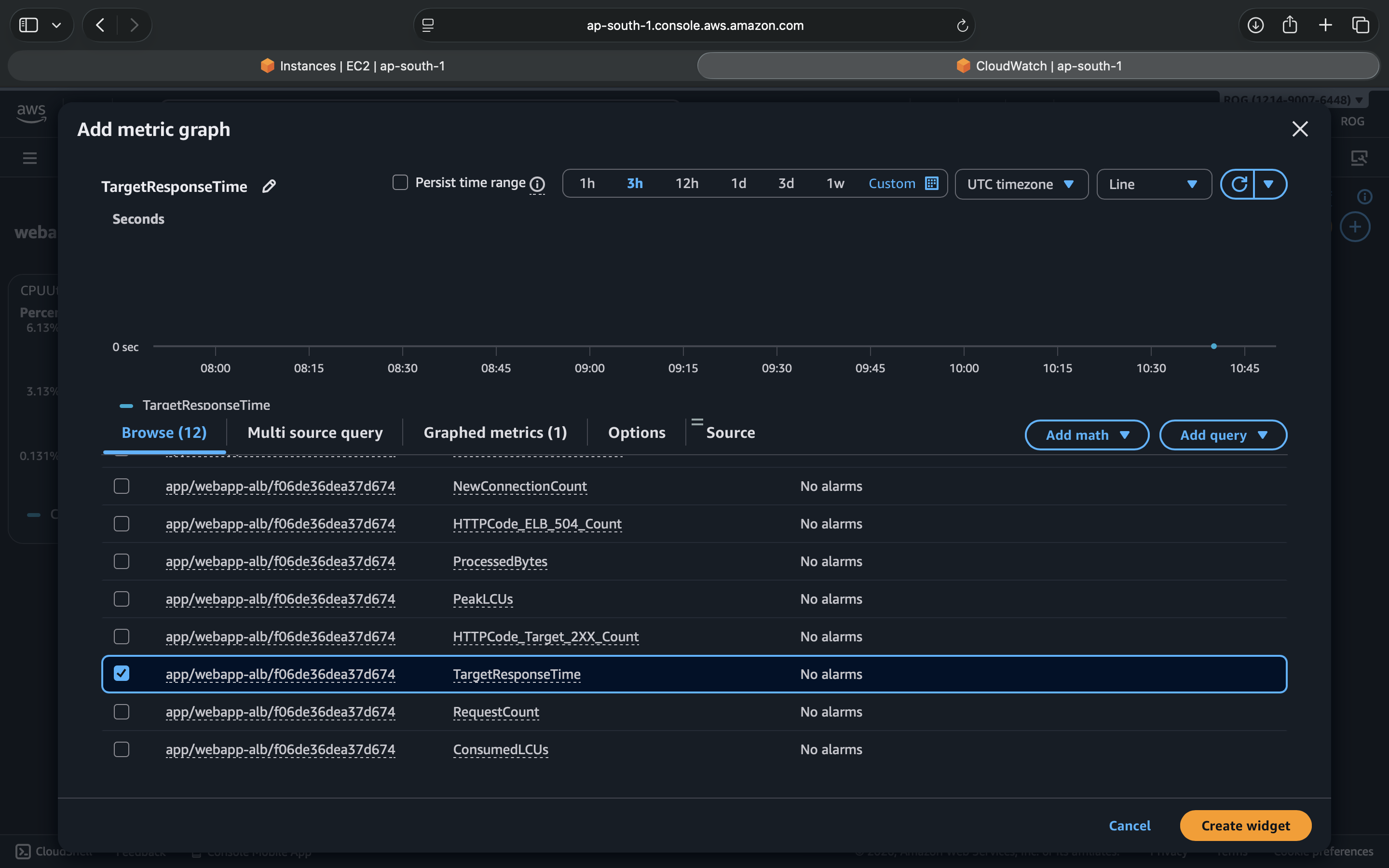
Task: Open a new tab with the plus icon
Action: pos(1325,25)
